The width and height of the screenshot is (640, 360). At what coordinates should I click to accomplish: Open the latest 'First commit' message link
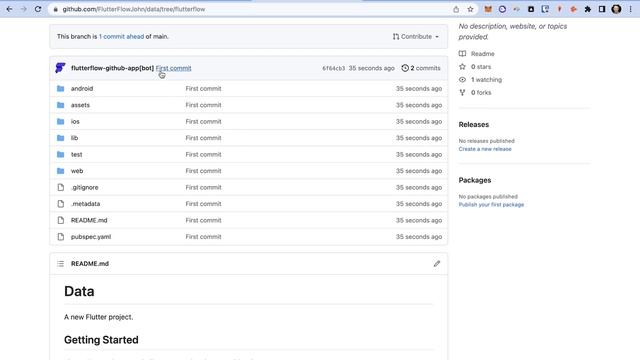(173, 68)
